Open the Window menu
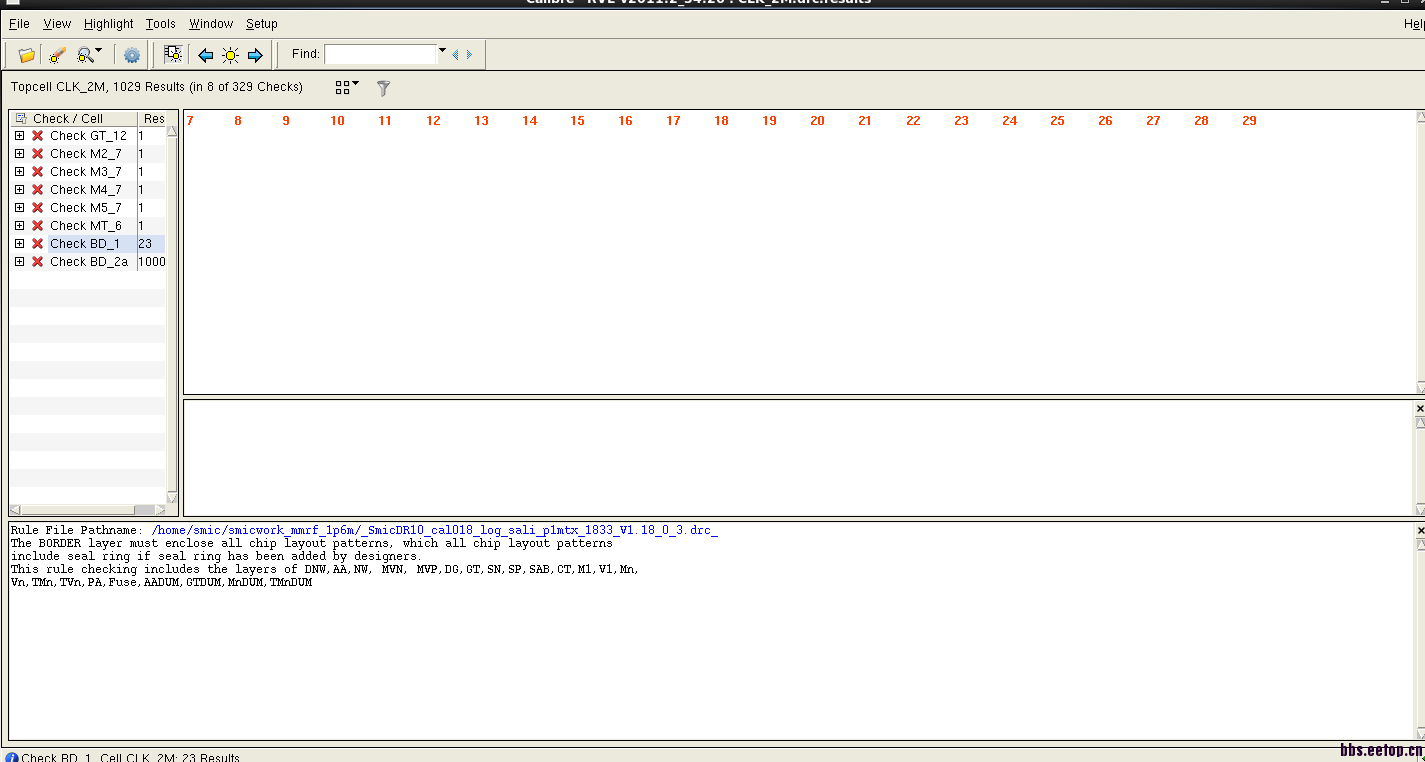1425x762 pixels. click(211, 23)
